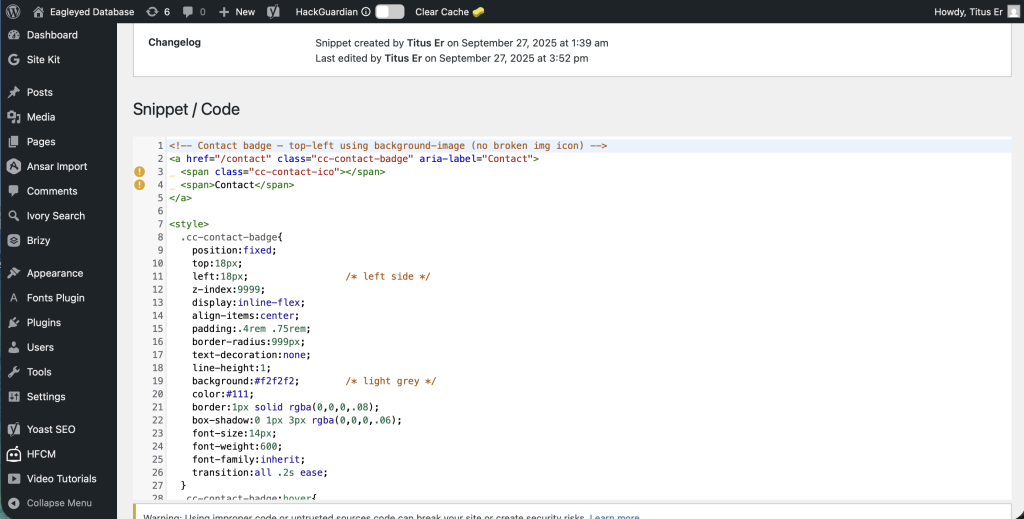Screen dimensions: 1024x519
Task: Click the HackGuardian info icon
Action: coord(365,12)
